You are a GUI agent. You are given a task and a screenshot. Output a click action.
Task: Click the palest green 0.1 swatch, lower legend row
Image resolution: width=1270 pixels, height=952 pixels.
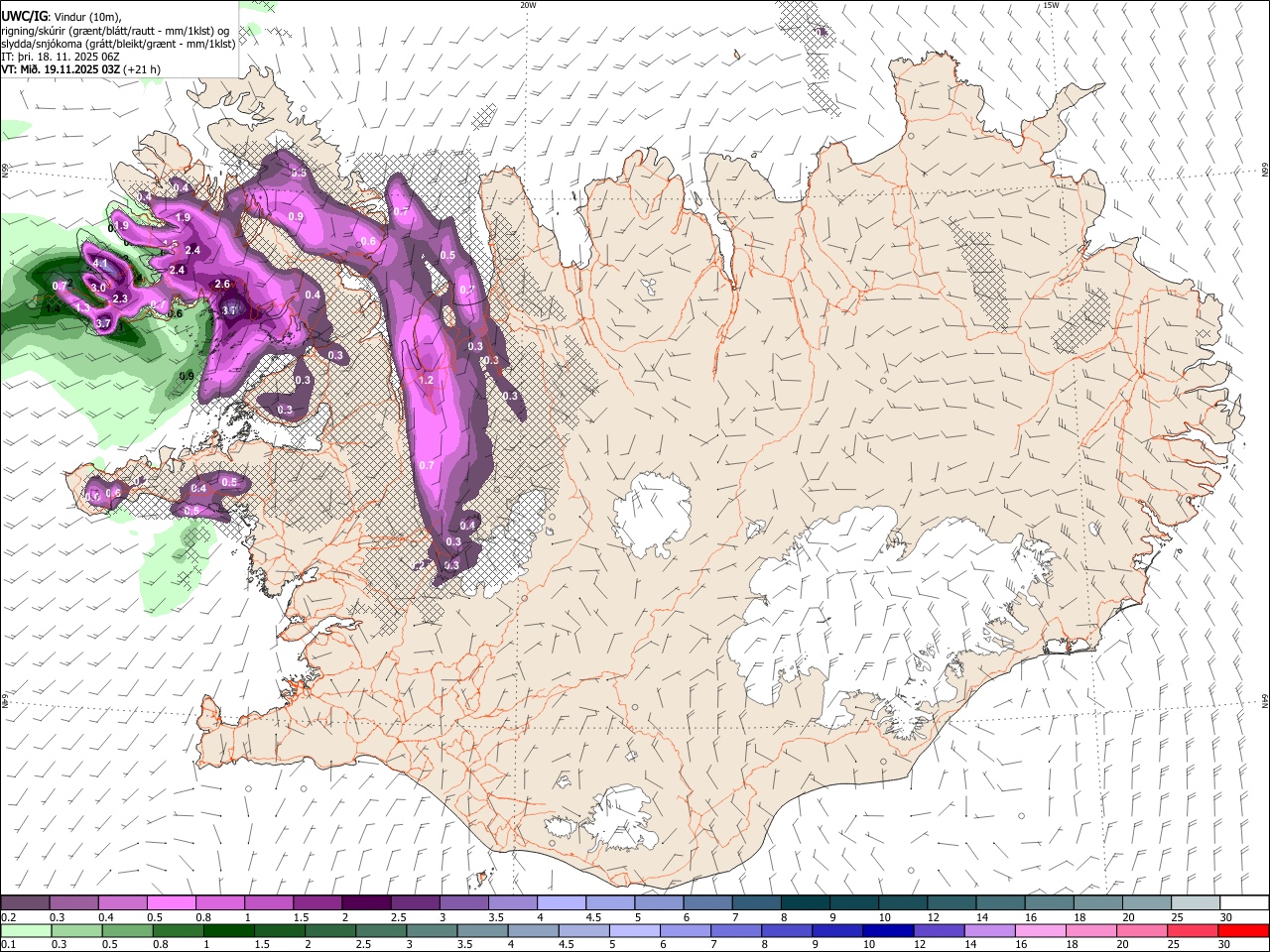pos(26,930)
